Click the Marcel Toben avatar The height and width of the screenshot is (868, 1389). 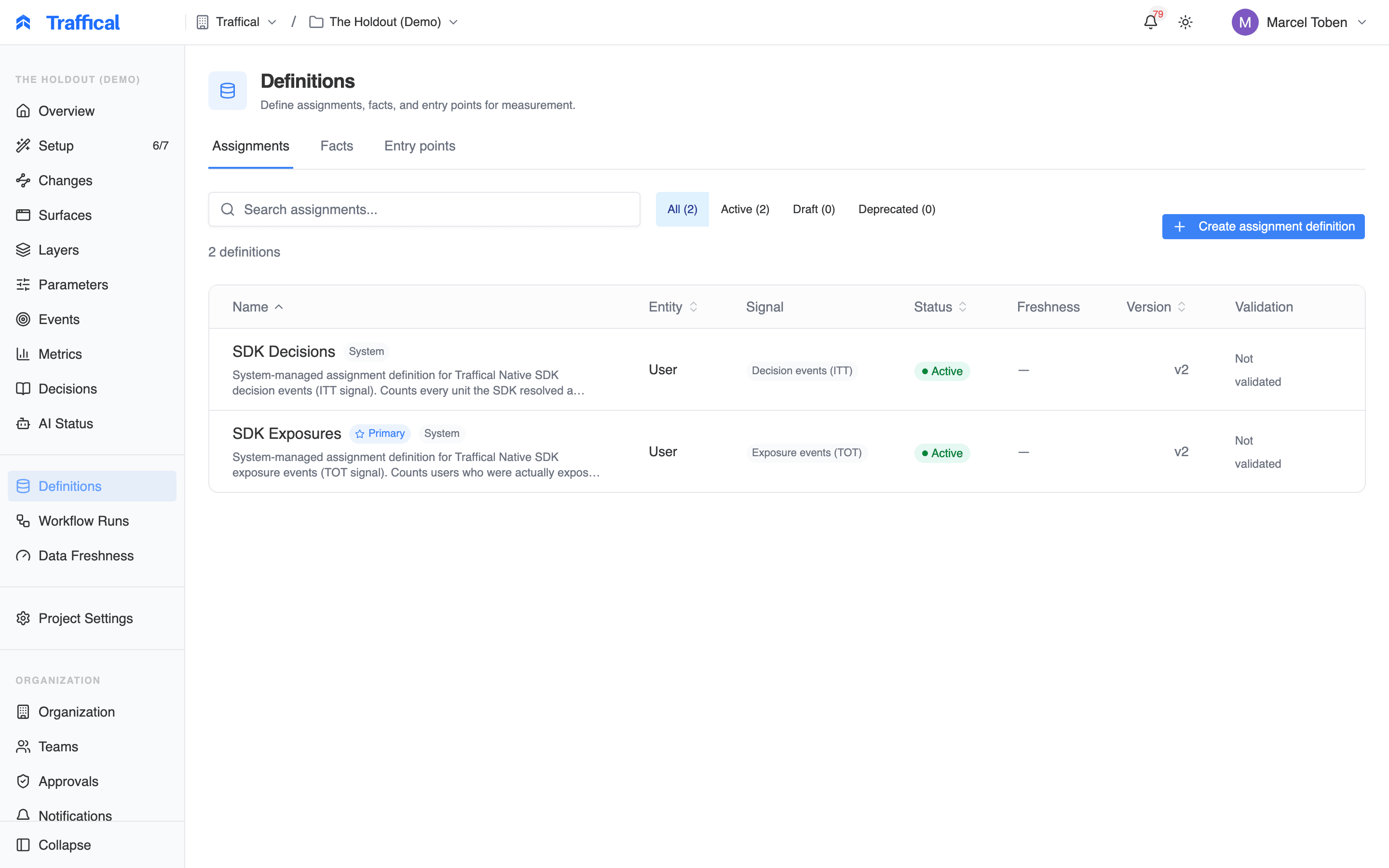click(x=1245, y=22)
